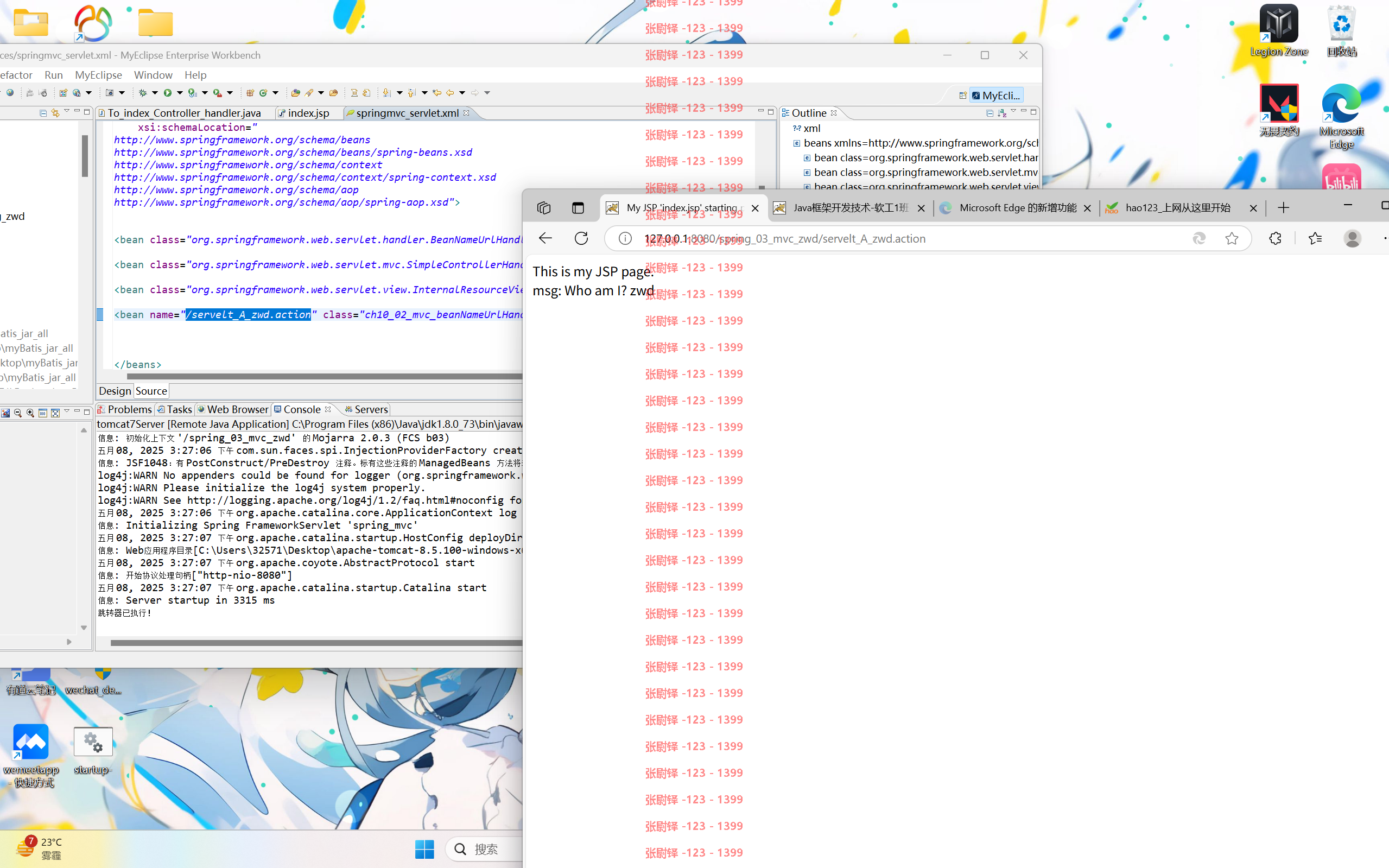
Task: Open Edge Extensions puzzle icon
Action: tap(1276, 238)
